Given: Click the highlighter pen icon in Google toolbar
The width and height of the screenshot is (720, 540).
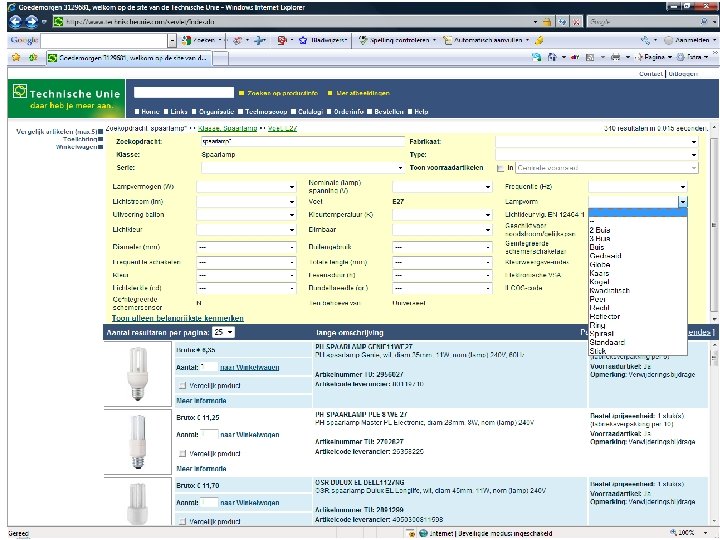Looking at the screenshot, I should click(x=539, y=40).
